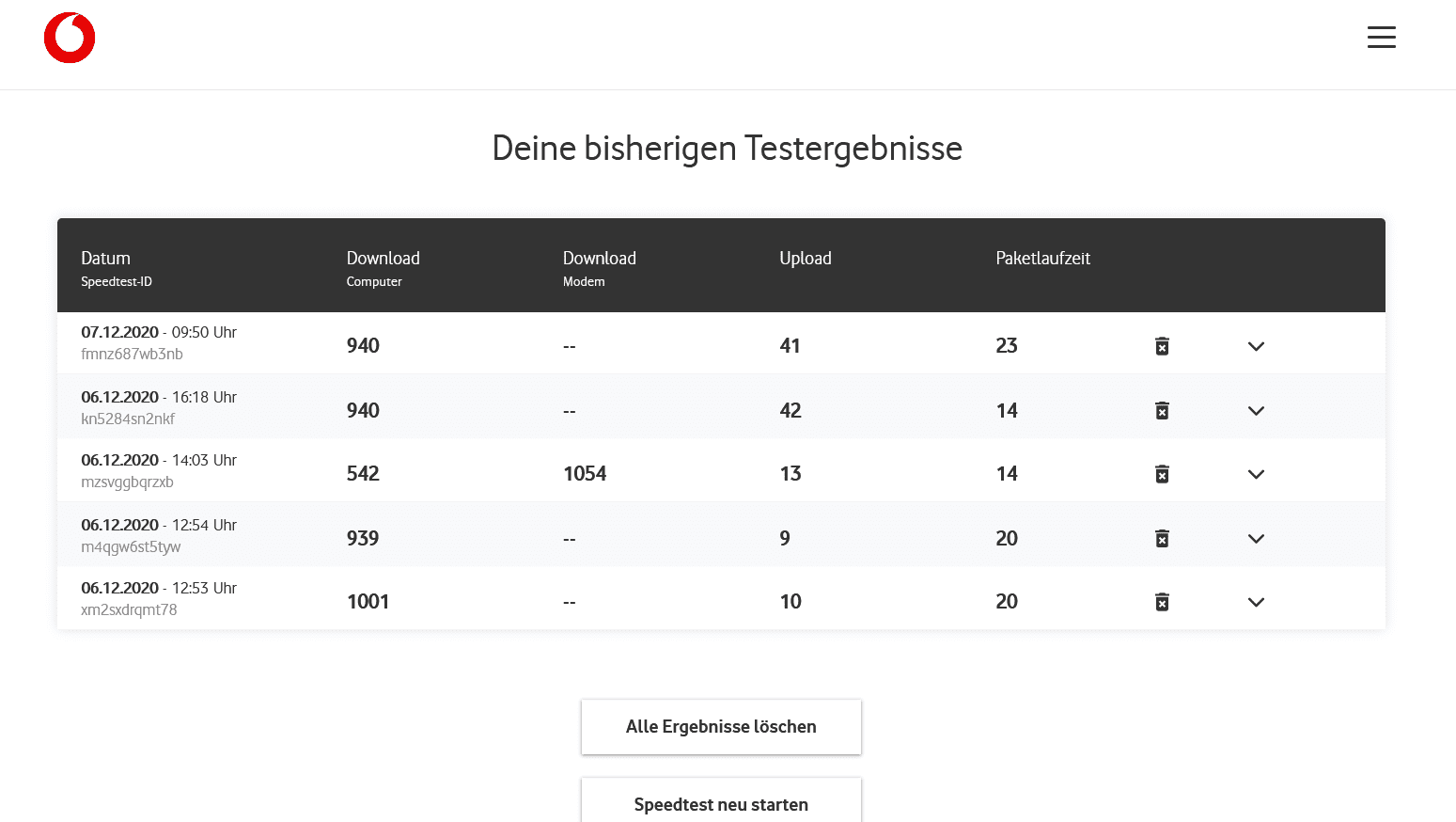
Task: Expand details for test m4qgw6st5tyw
Action: 1256,539
